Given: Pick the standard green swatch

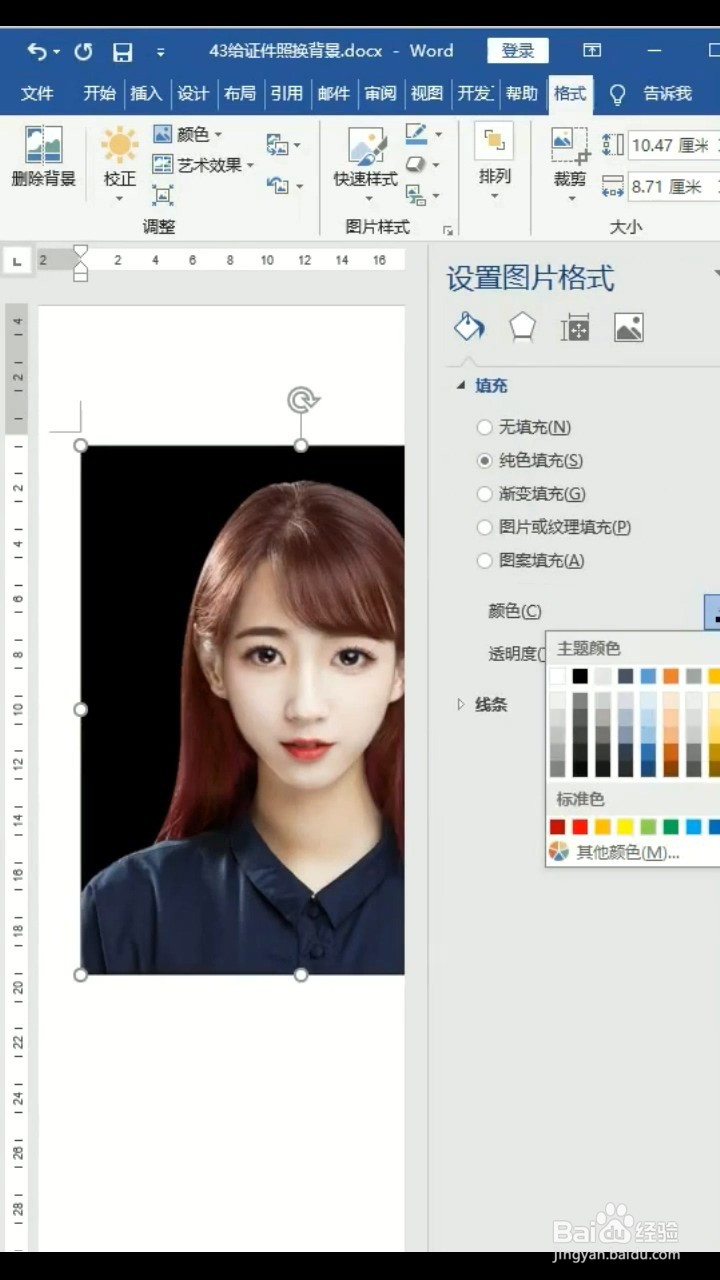Looking at the screenshot, I should click(671, 827).
